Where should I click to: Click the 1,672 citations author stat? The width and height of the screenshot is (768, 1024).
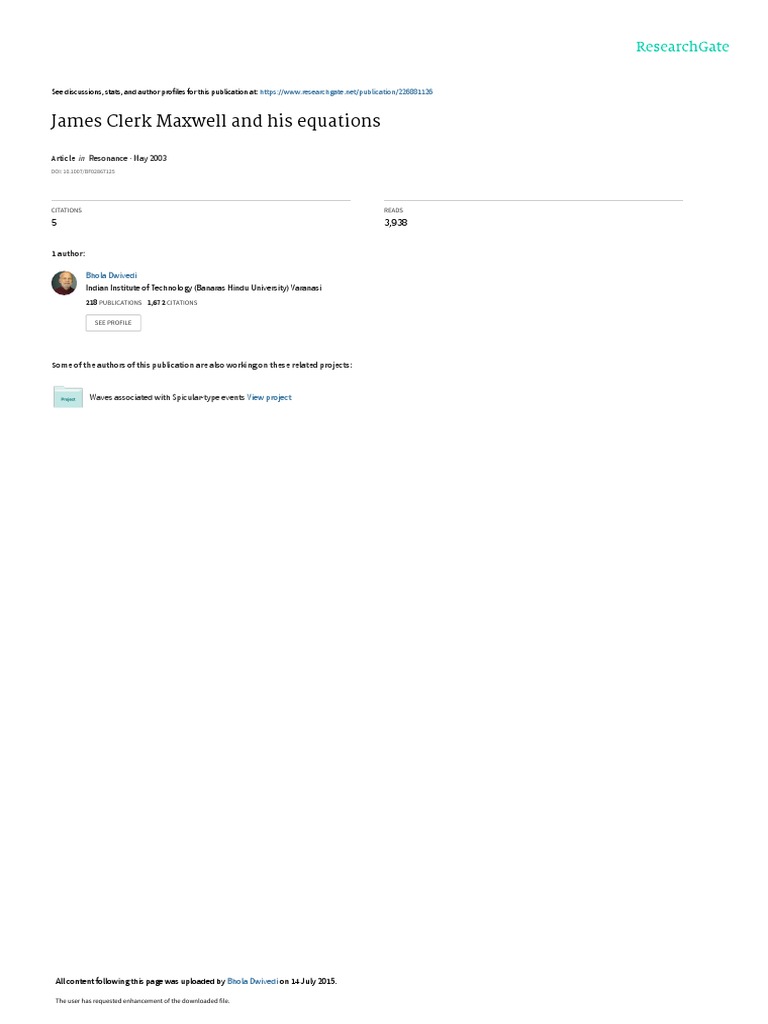172,303
